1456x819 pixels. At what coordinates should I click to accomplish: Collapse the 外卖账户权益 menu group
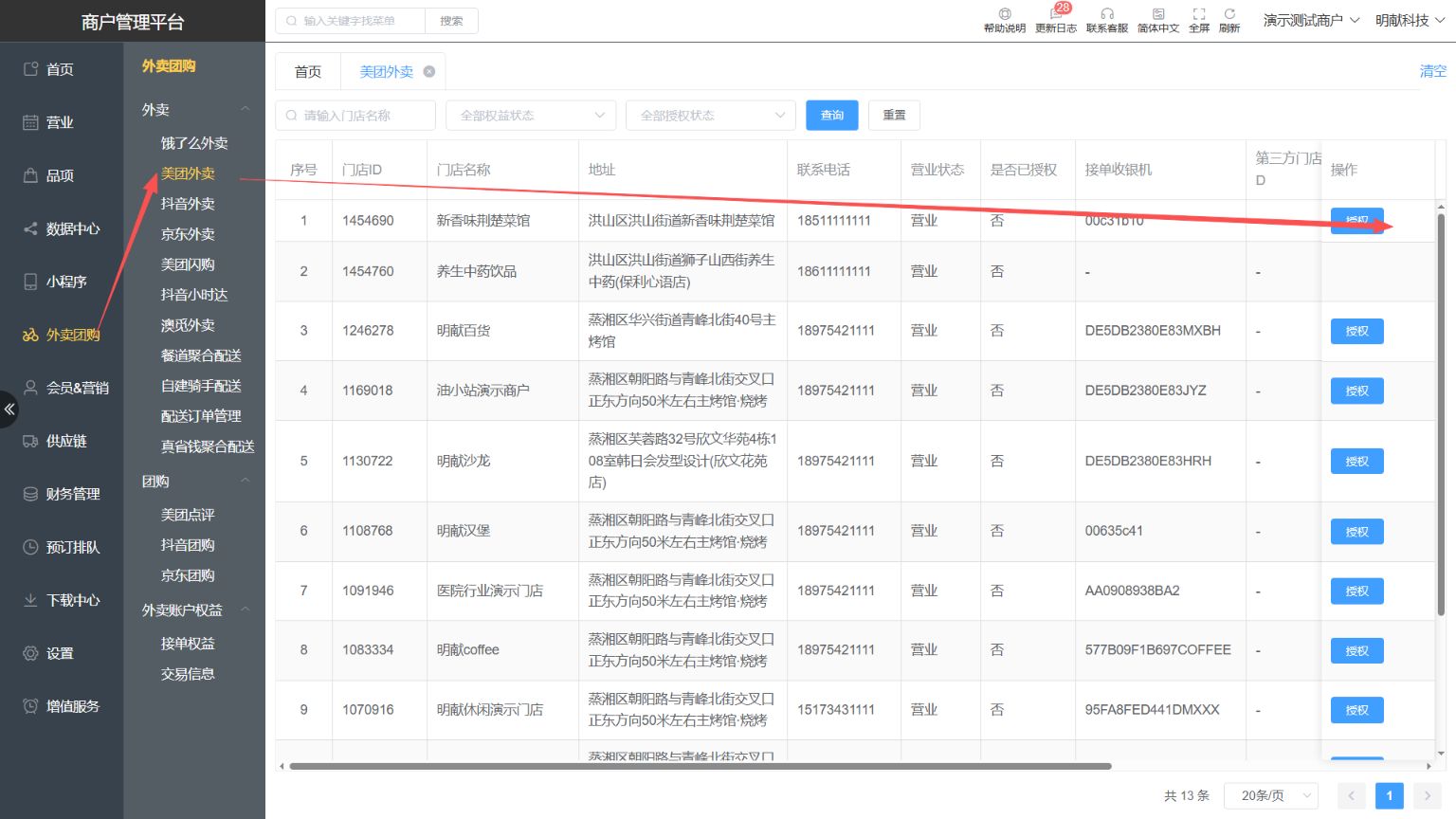[x=246, y=610]
